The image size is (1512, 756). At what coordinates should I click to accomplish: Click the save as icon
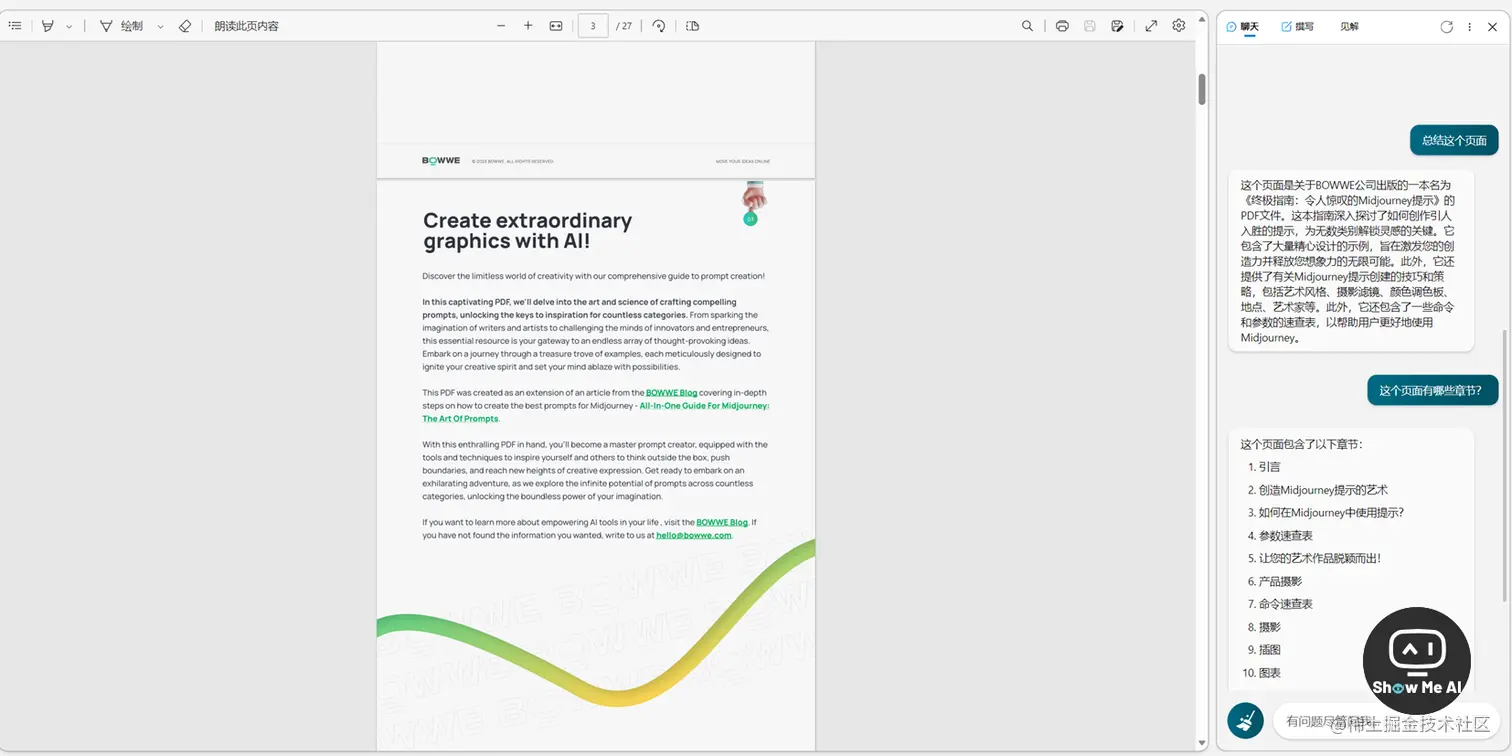tap(1117, 26)
